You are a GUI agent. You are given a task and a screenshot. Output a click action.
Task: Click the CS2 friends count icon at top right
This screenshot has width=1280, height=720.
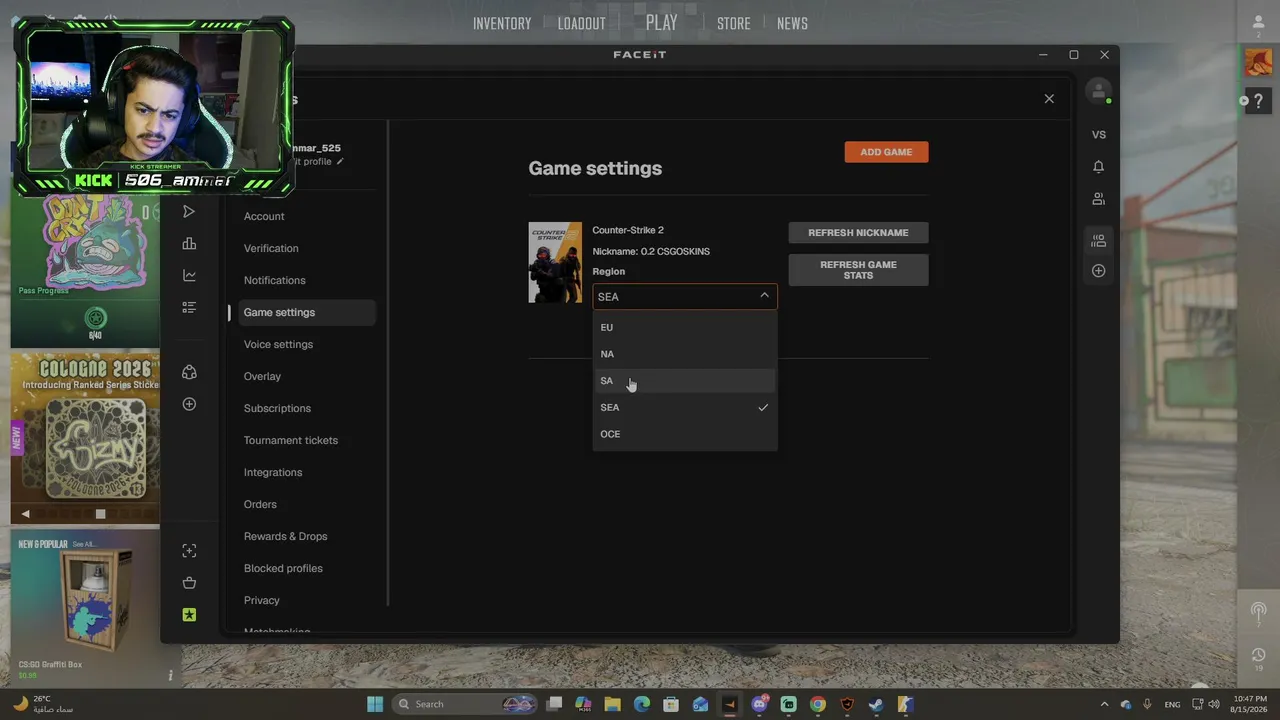tap(1258, 25)
